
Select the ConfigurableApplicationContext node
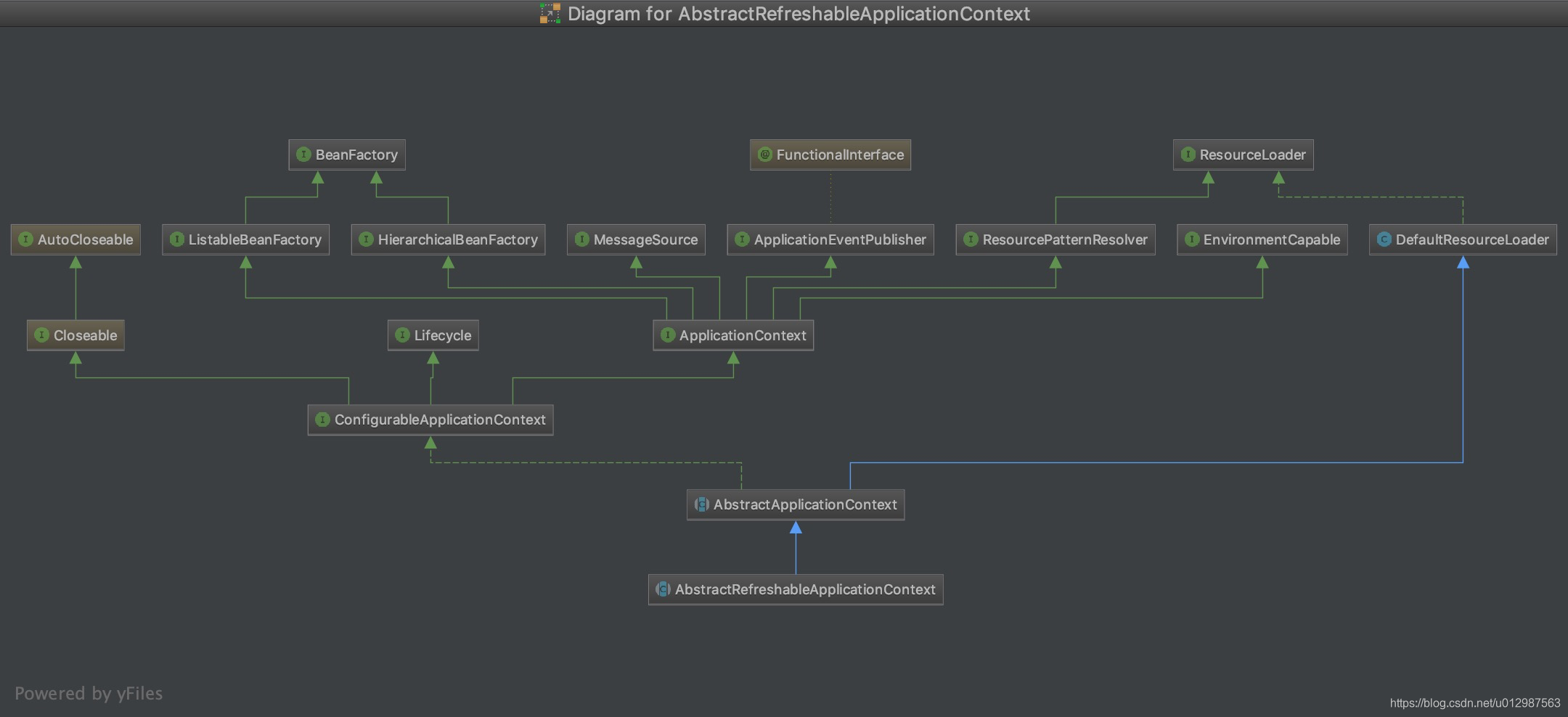[430, 419]
